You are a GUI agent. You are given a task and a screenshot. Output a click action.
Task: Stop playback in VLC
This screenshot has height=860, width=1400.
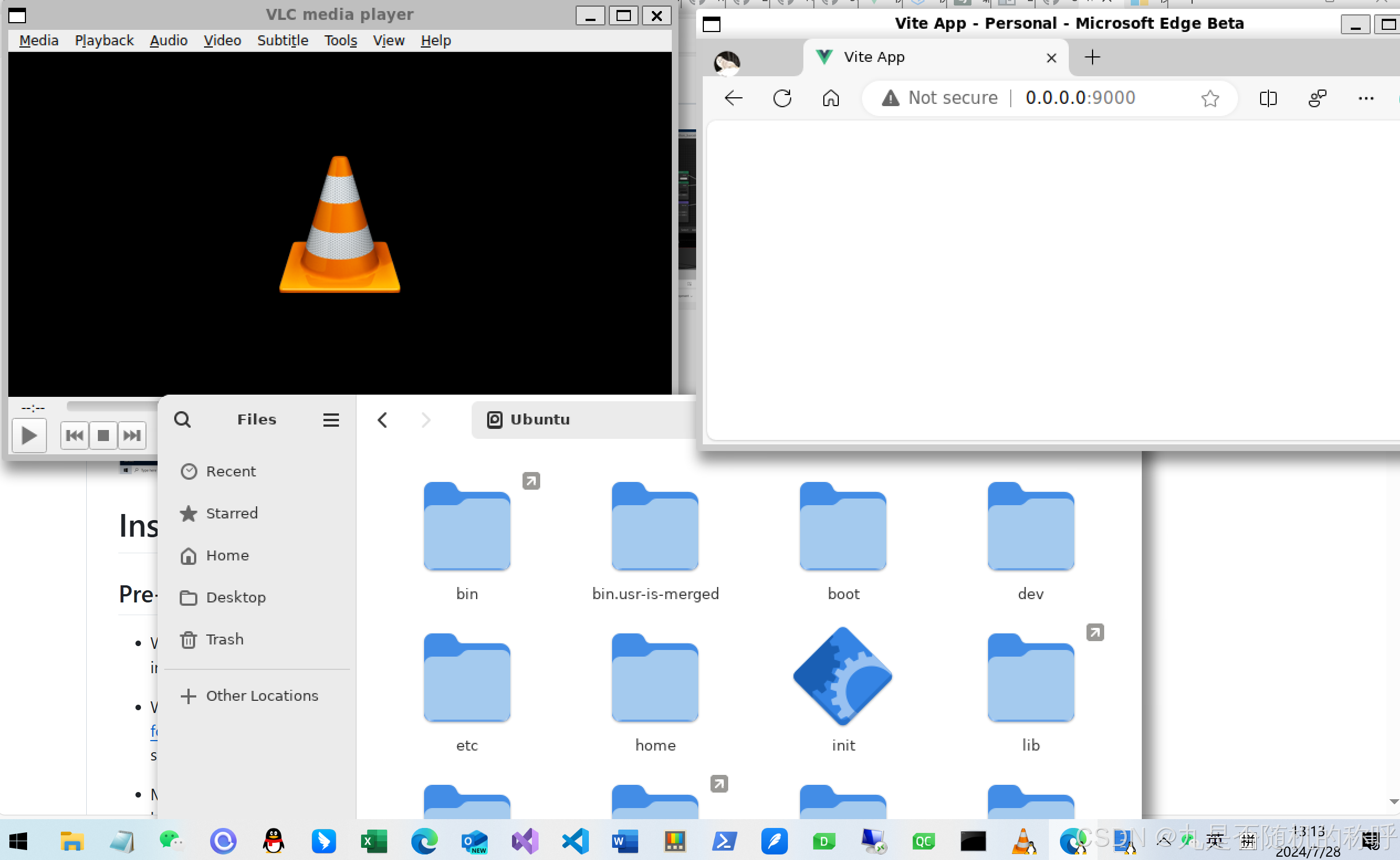tap(103, 436)
